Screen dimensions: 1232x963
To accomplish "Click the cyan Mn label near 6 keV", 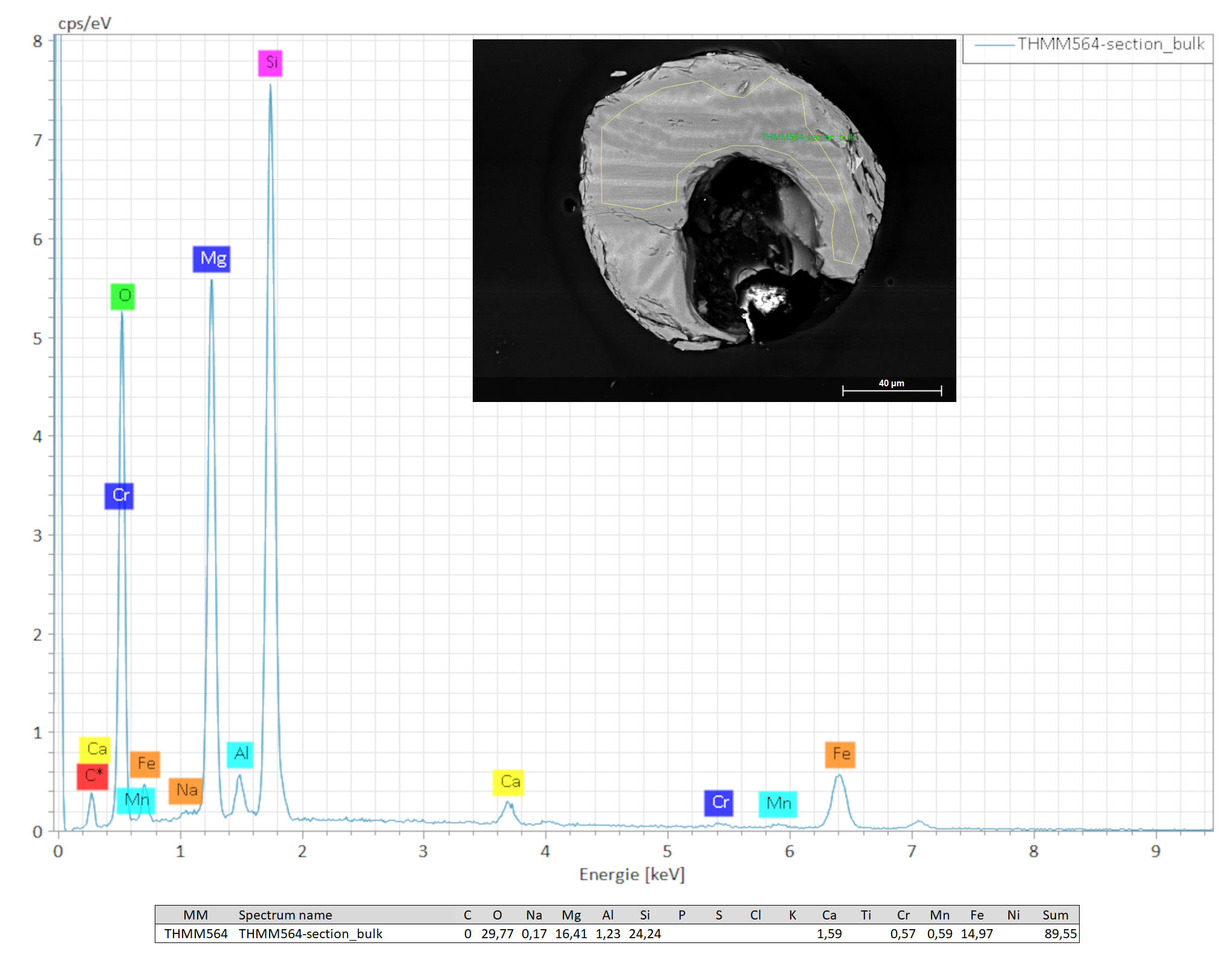I will pyautogui.click(x=778, y=804).
